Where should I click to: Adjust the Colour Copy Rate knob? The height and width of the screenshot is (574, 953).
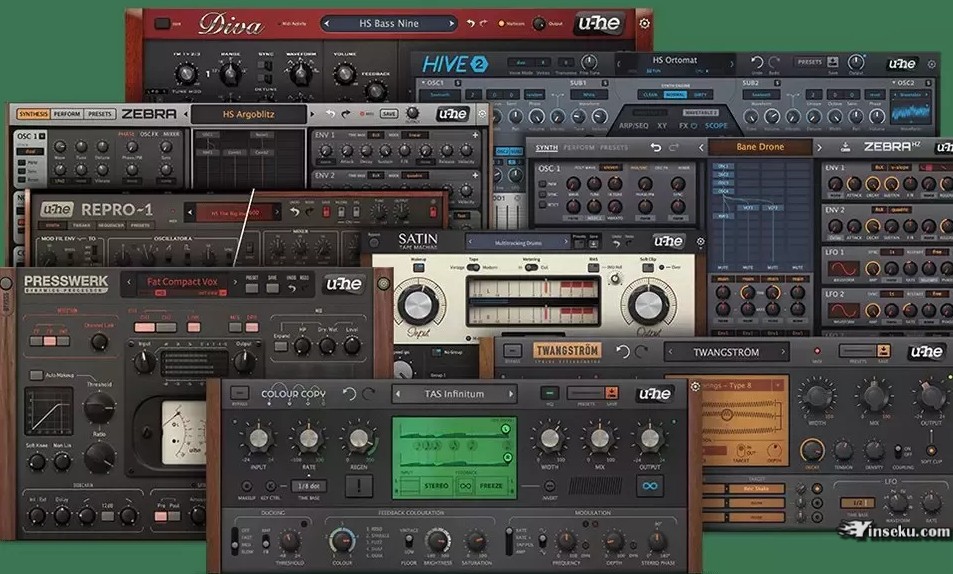coord(308,439)
